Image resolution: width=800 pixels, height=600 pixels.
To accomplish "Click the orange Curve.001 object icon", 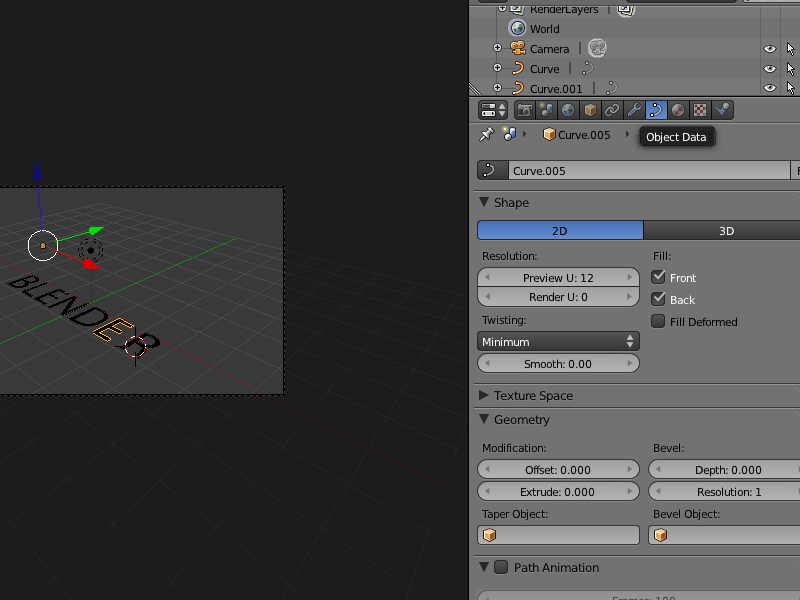I will tap(517, 88).
